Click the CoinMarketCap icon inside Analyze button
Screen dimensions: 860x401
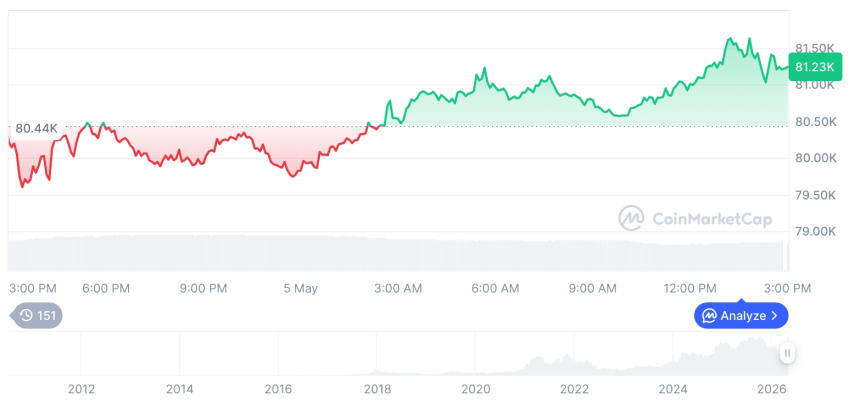(x=710, y=315)
